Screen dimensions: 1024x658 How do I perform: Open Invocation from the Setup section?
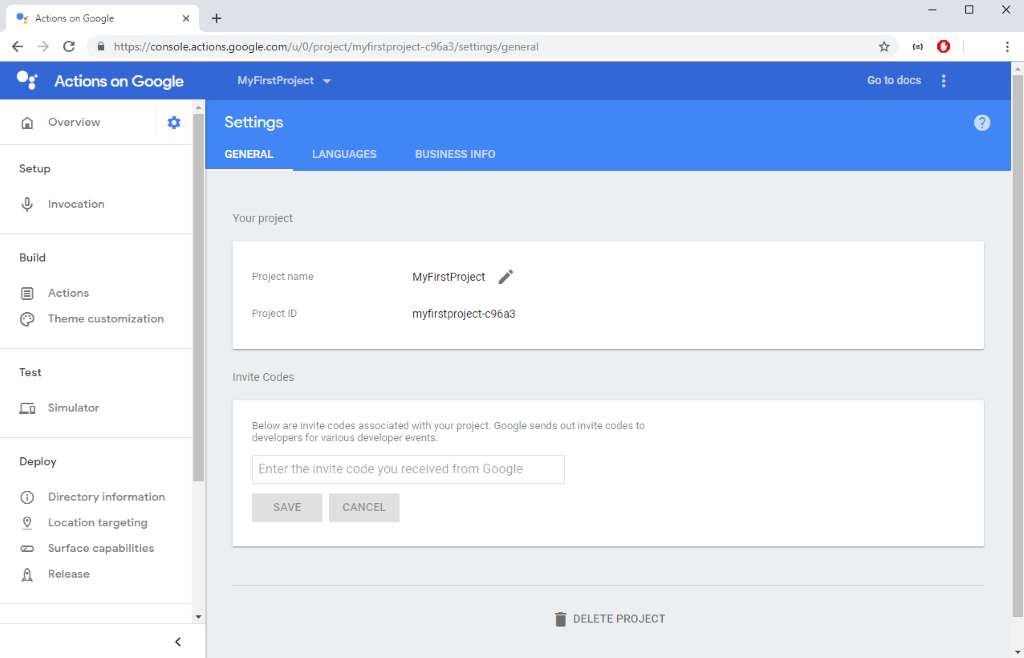coord(76,204)
